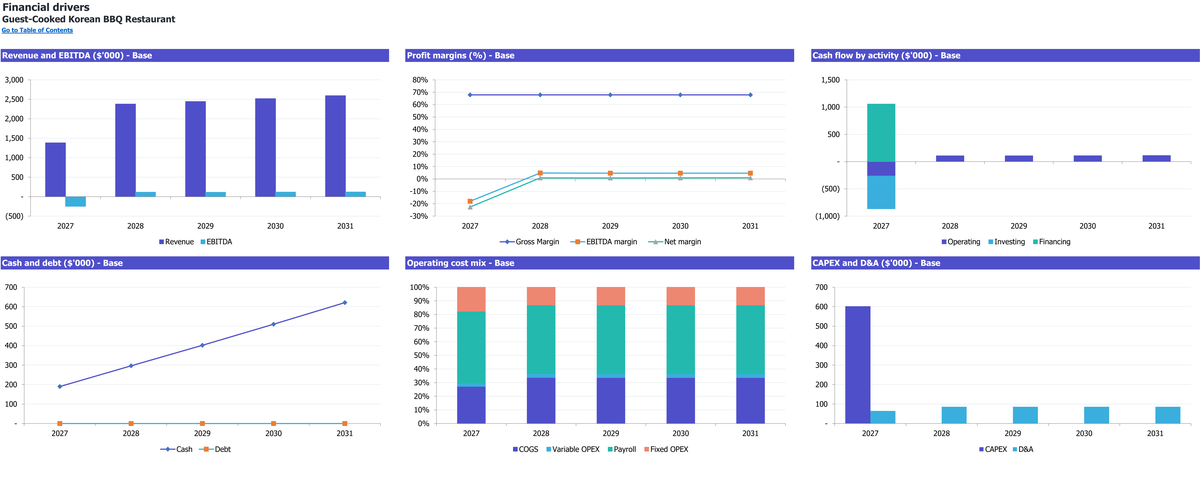Click the 3,000 axis label in Revenue chart

14,80
